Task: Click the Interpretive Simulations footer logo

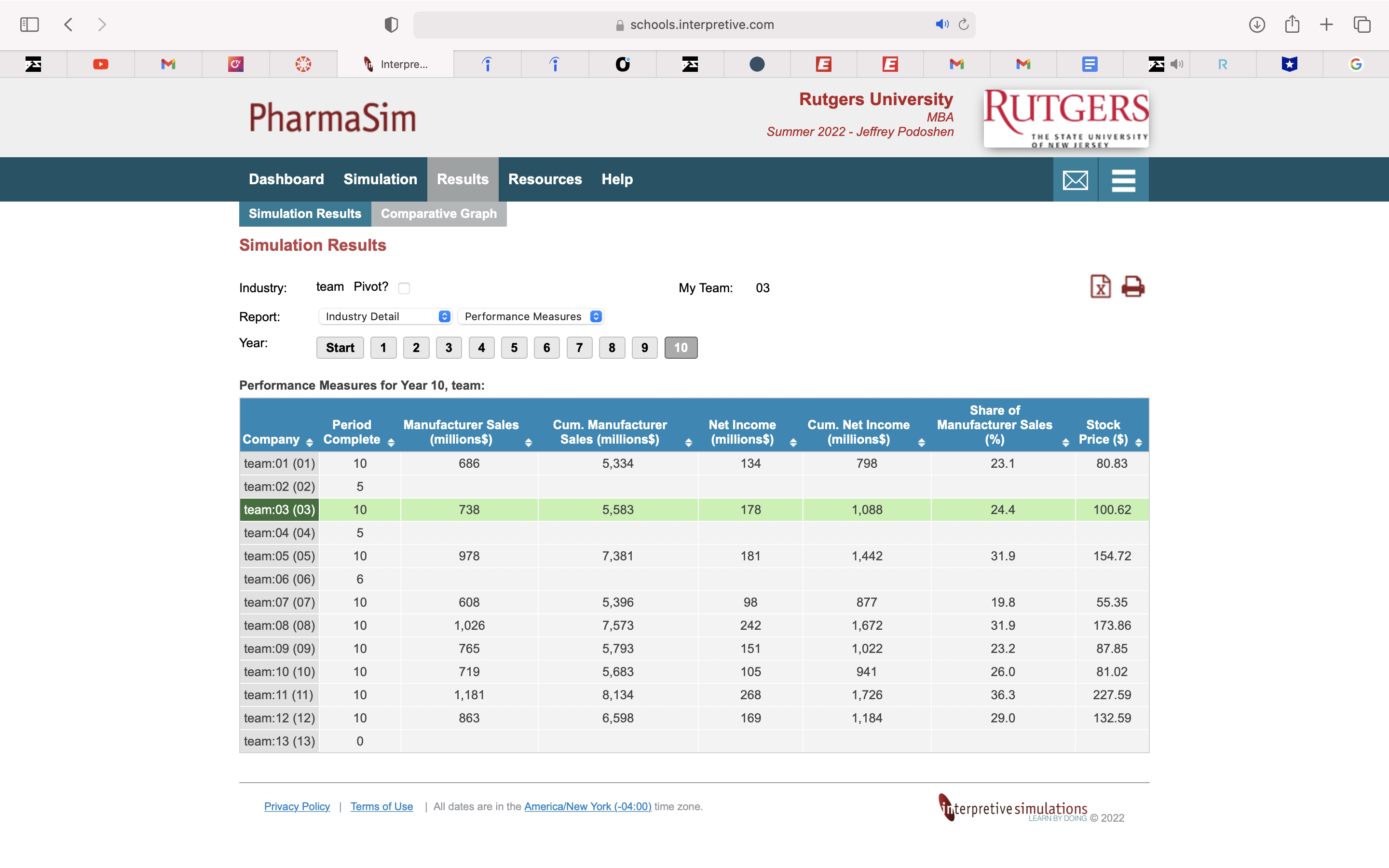Action: click(x=1013, y=808)
